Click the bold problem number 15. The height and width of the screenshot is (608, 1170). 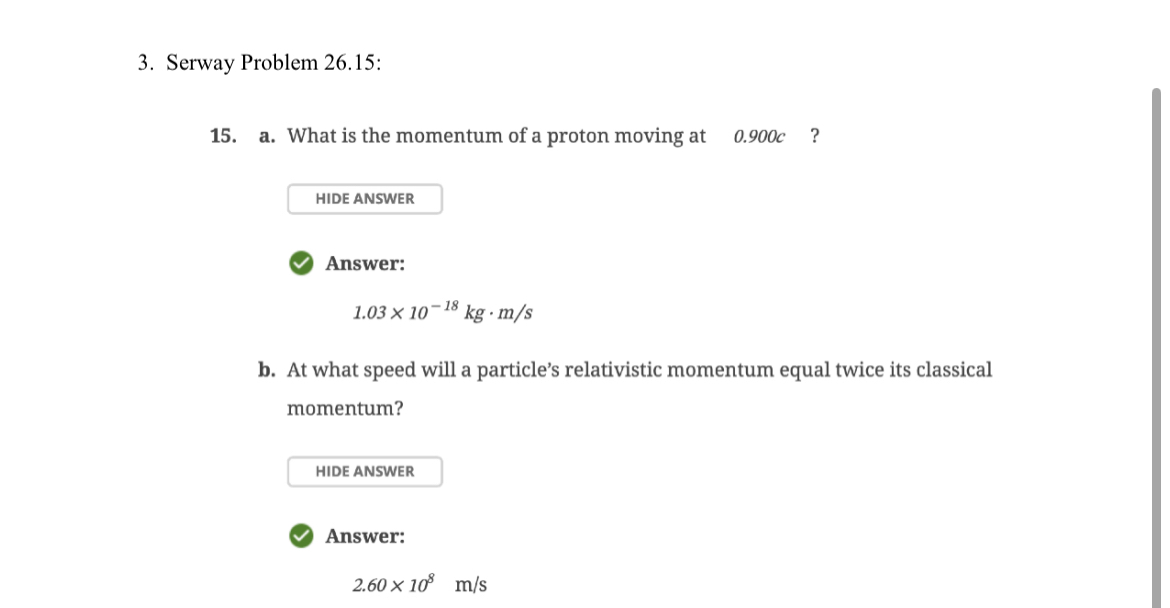(x=223, y=136)
